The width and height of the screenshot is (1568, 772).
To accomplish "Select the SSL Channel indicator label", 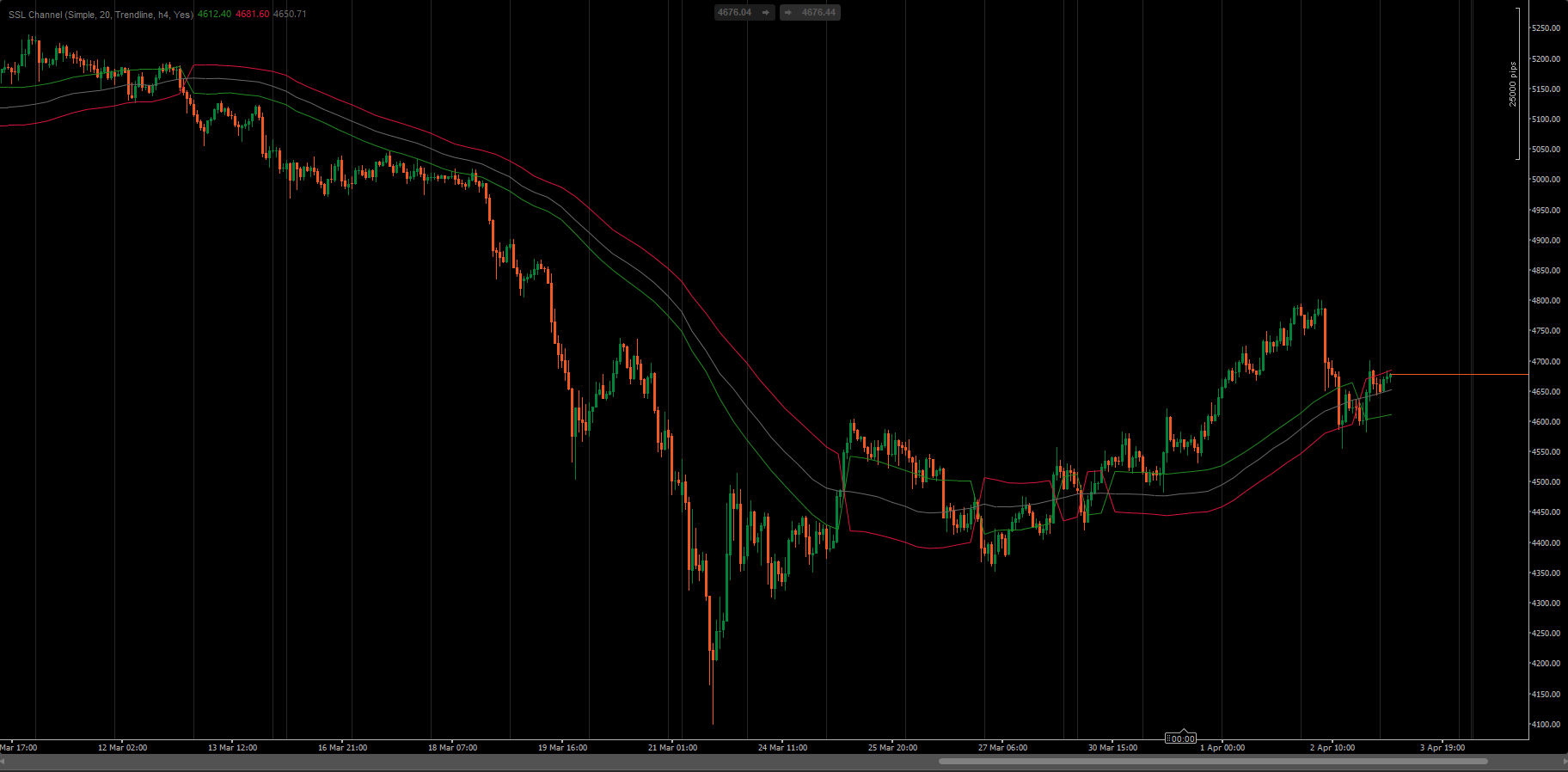I will 100,15.
